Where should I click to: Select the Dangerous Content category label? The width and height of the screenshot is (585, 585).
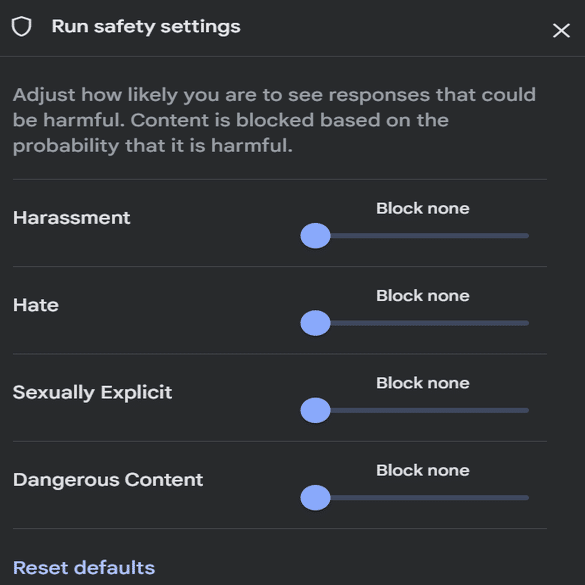coord(108,480)
